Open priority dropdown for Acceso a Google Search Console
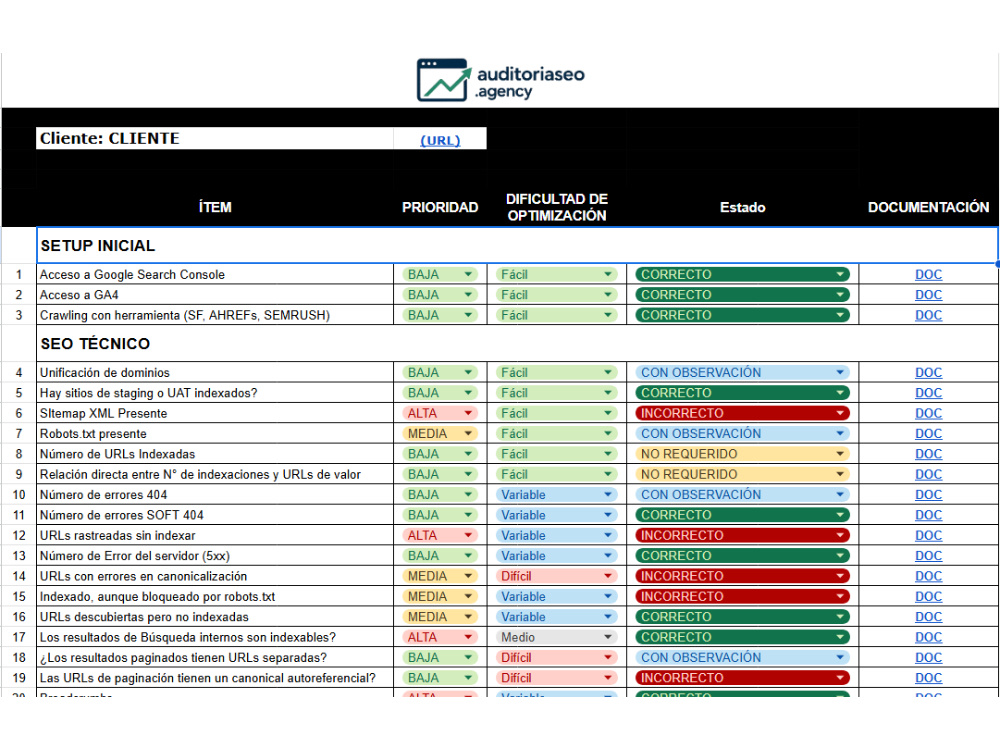This screenshot has width=1000, height=750. (440, 274)
